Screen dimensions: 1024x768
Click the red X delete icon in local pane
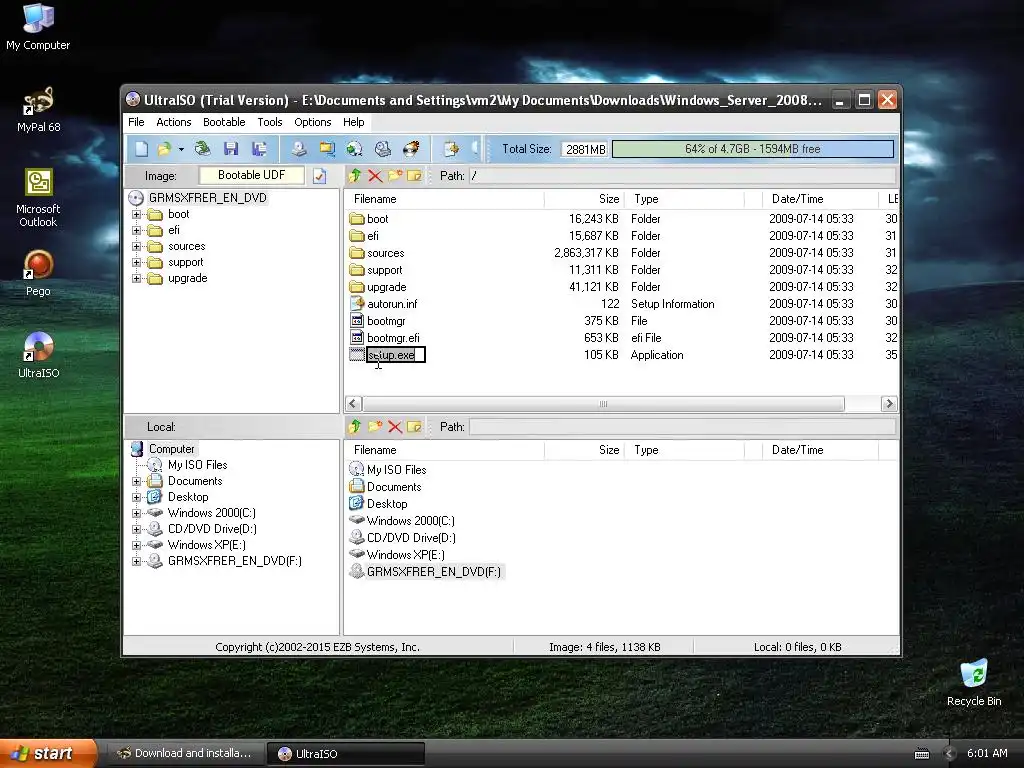(394, 426)
